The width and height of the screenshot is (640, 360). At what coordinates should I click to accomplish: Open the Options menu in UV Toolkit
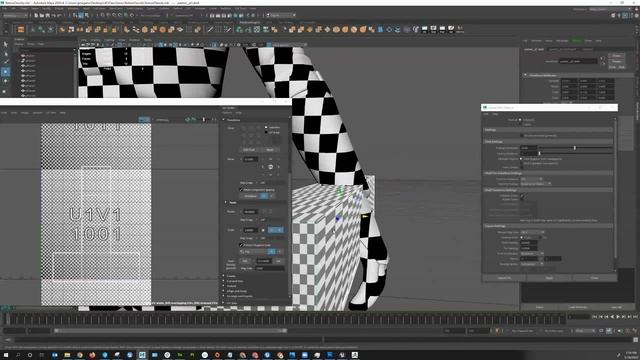[x=227, y=113]
